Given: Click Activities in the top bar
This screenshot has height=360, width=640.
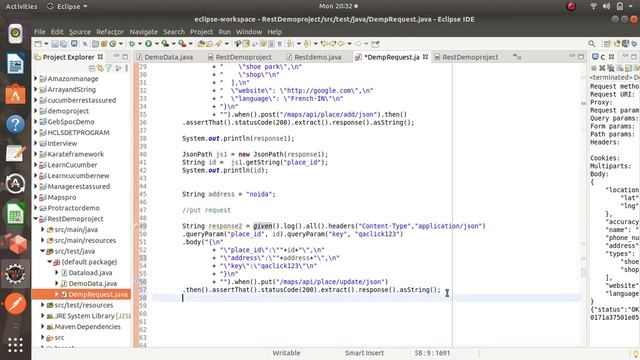Looking at the screenshot, I should click(x=21, y=6).
